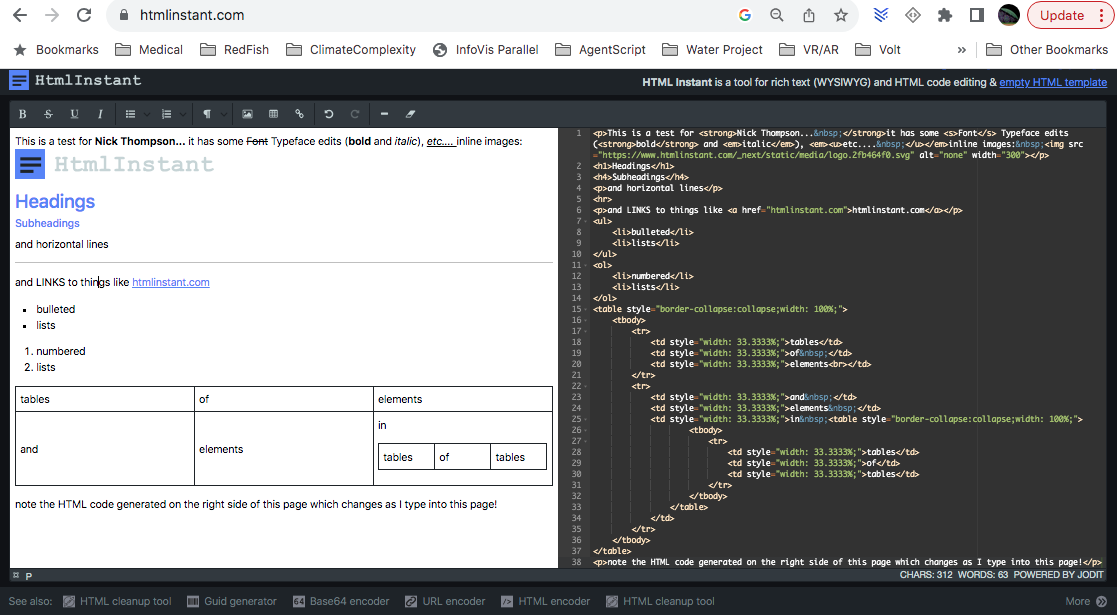
Task: Follow the htmlinstant.com link in the editor
Action: [171, 282]
